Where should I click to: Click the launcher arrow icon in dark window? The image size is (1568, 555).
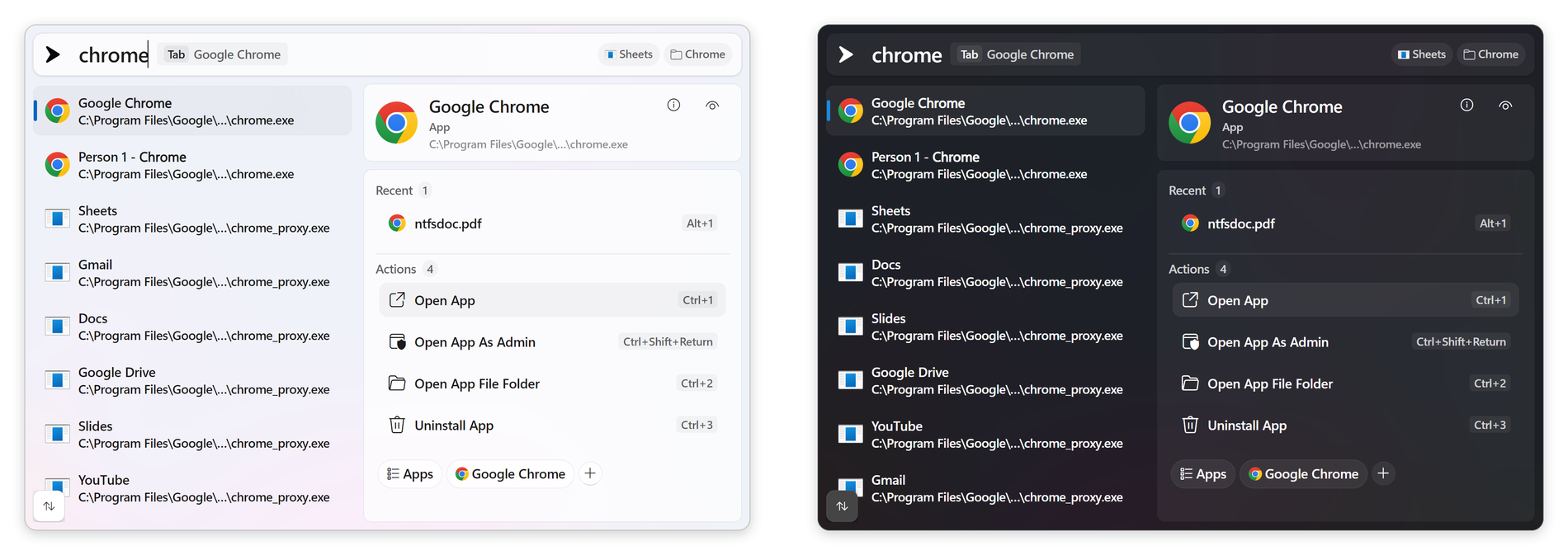coord(846,54)
